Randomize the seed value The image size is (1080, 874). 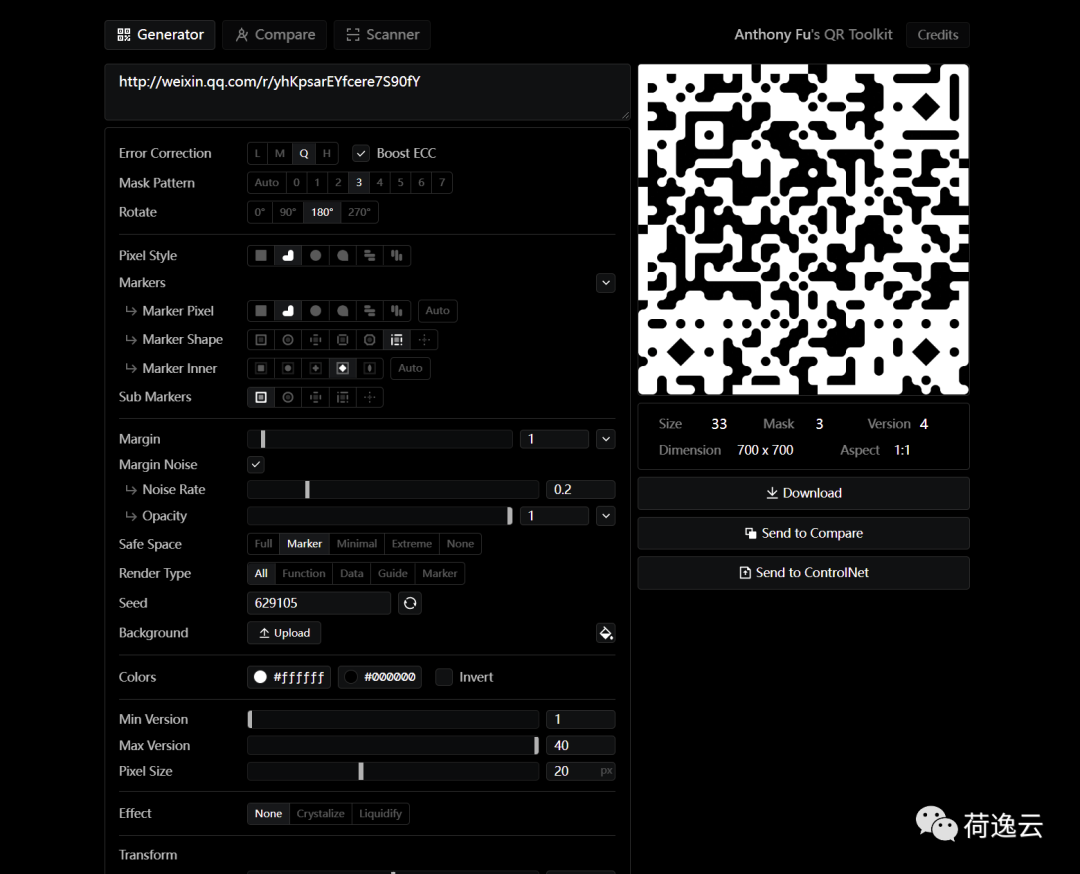(x=410, y=603)
